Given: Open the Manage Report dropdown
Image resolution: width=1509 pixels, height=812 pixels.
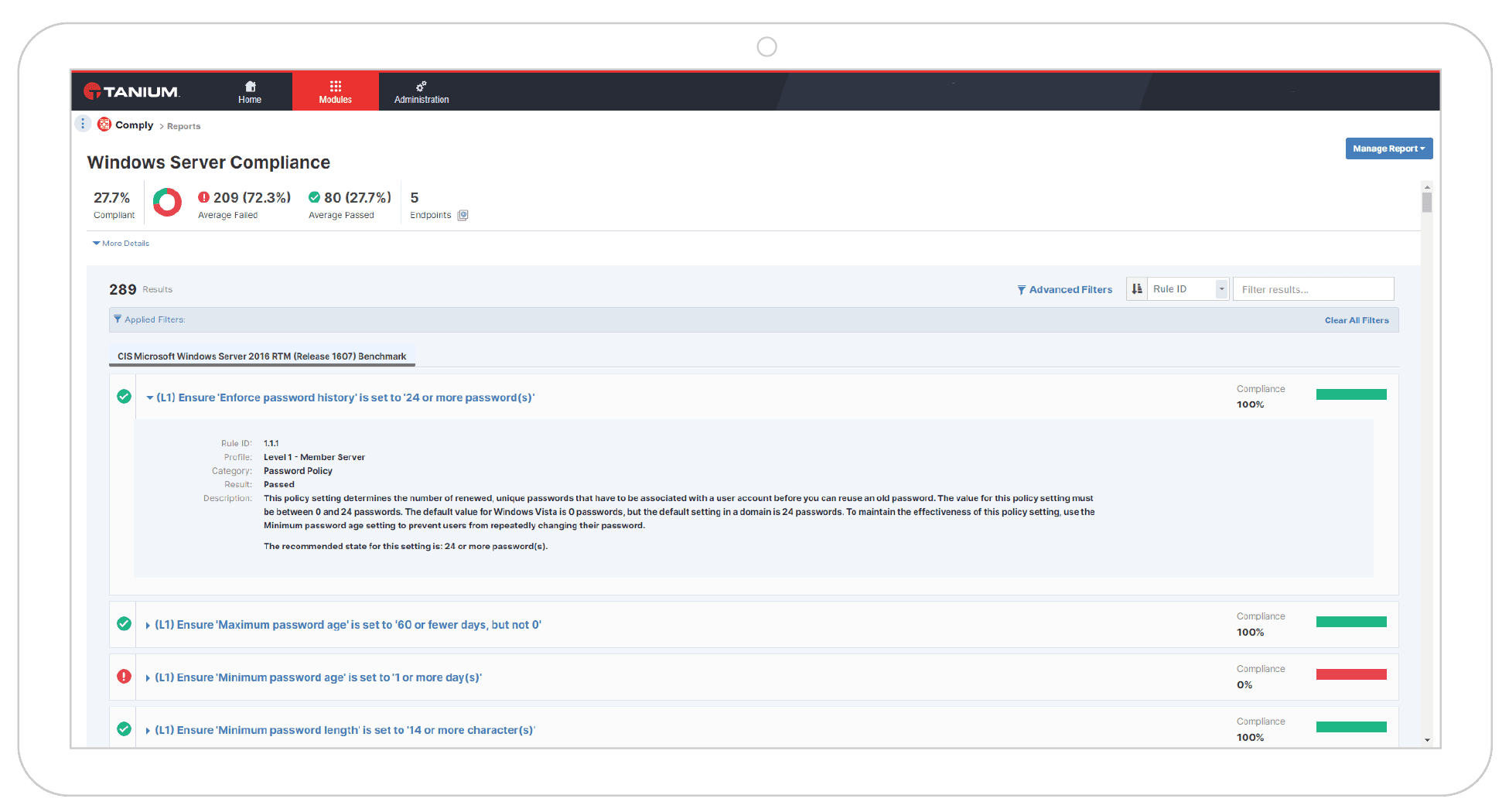Looking at the screenshot, I should coord(1388,148).
